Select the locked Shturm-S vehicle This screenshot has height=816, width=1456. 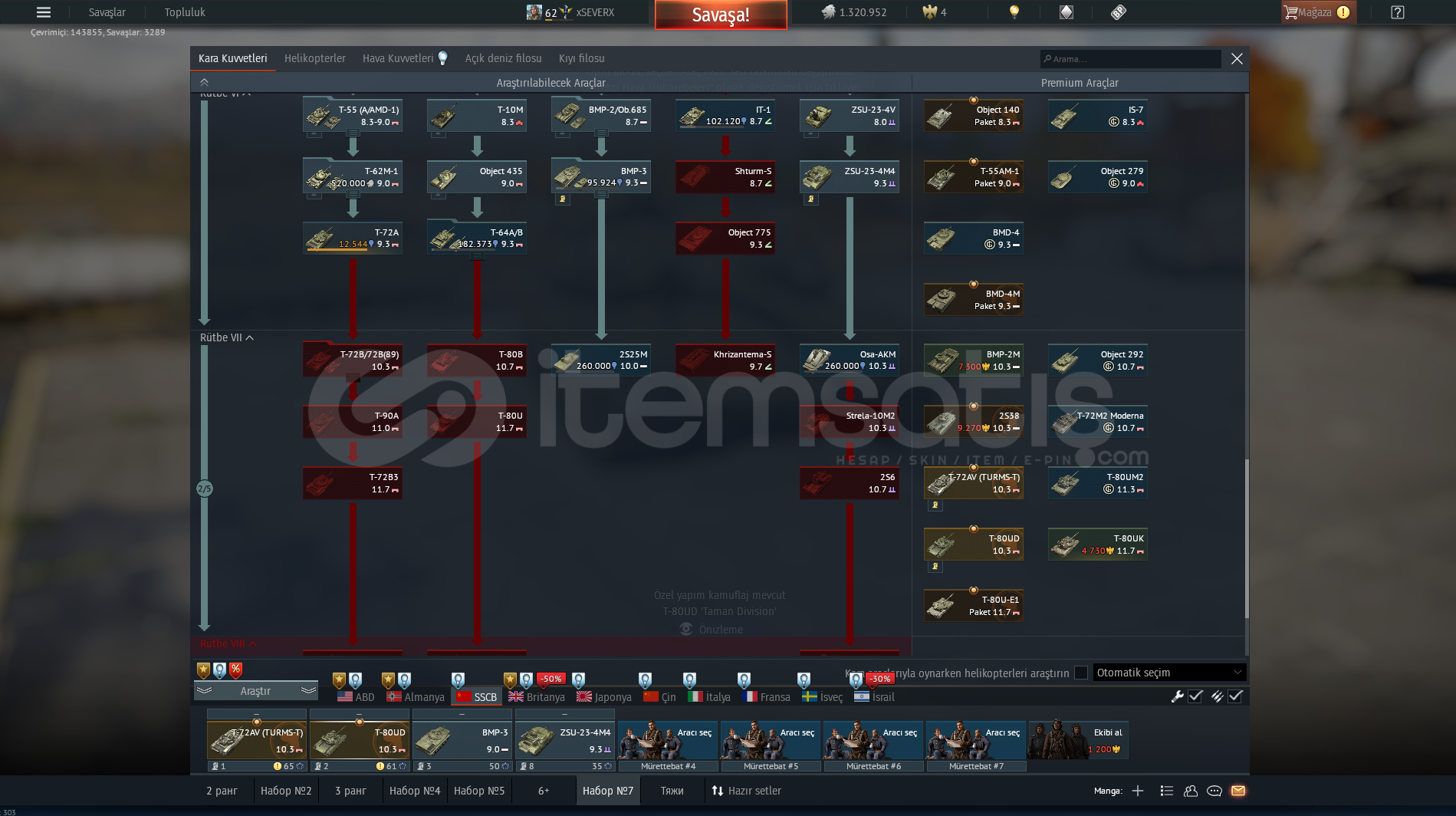[725, 177]
